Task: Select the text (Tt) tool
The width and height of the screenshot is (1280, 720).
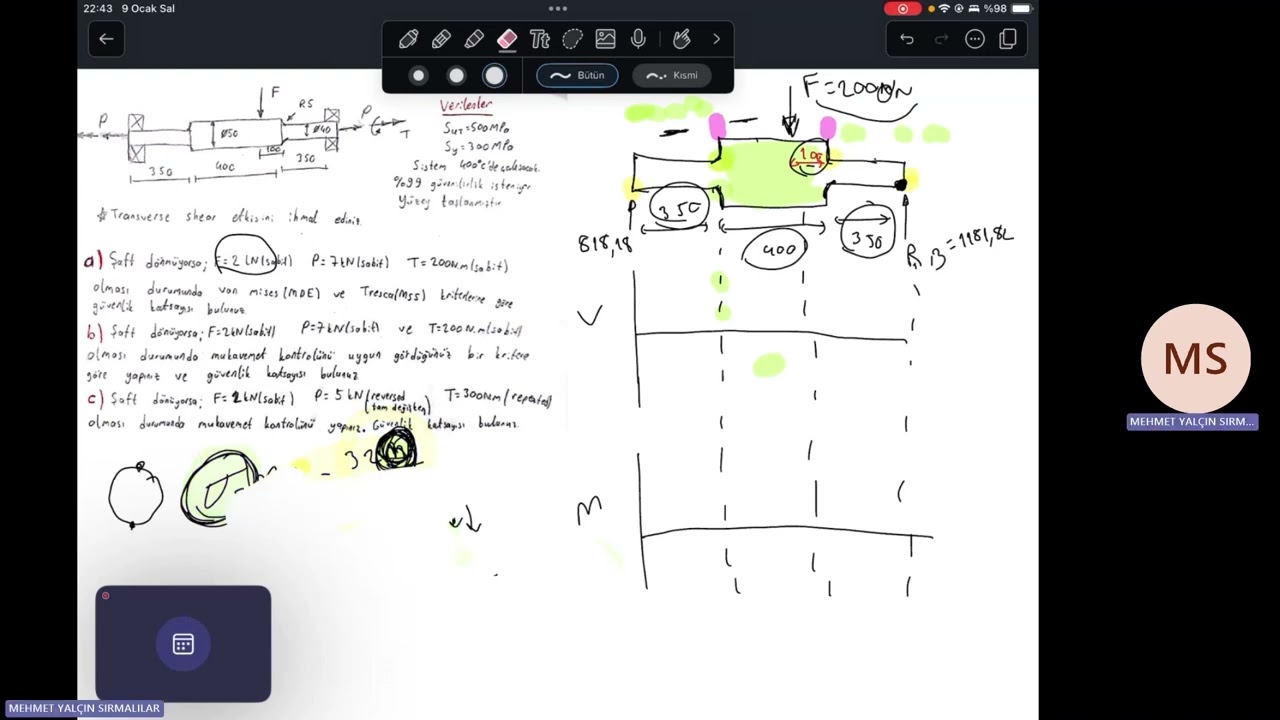Action: (540, 39)
